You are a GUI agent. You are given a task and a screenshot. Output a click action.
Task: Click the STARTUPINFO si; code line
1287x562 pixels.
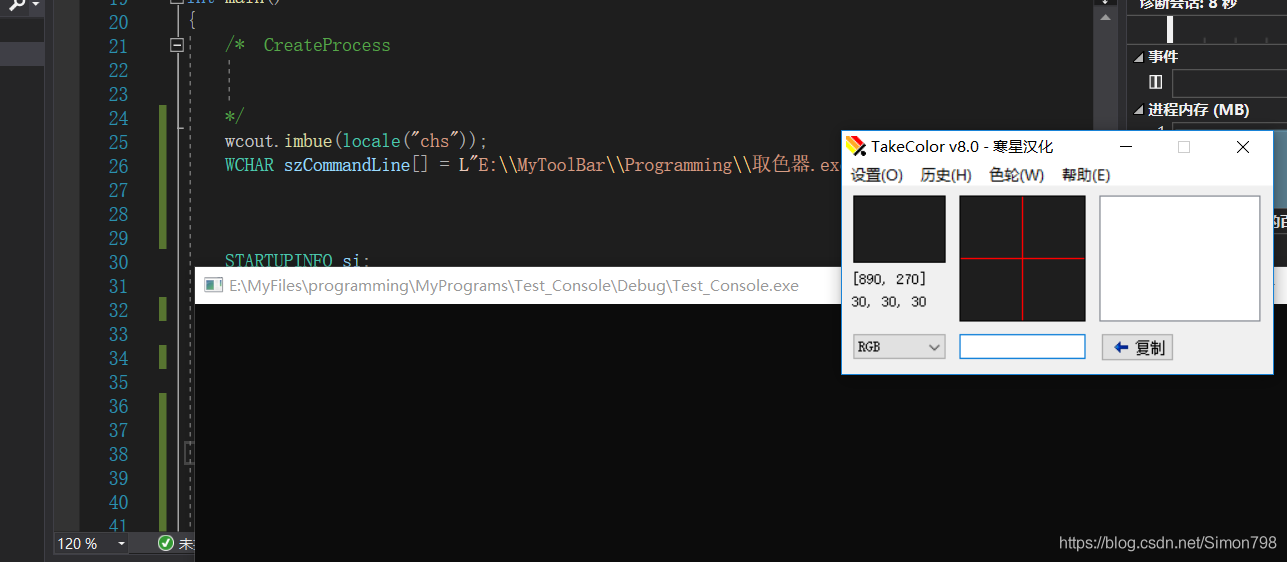[x=297, y=260]
